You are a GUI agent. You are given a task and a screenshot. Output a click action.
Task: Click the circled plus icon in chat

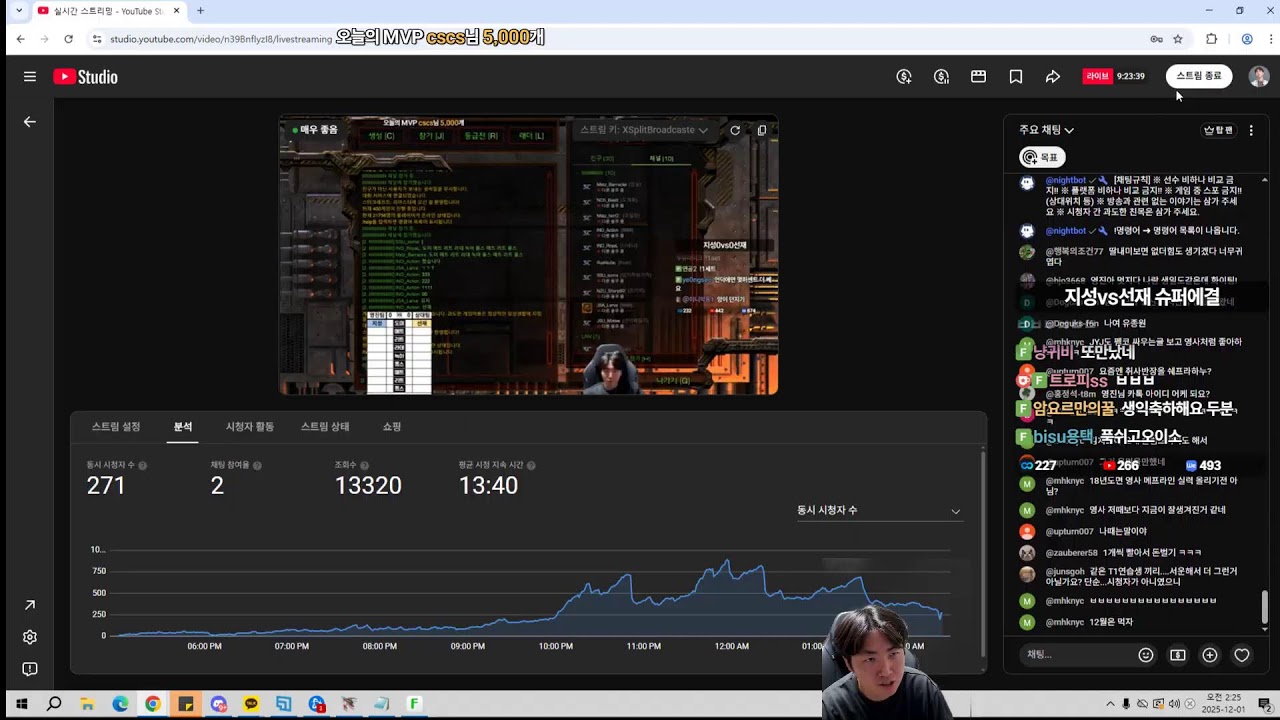coord(1210,655)
